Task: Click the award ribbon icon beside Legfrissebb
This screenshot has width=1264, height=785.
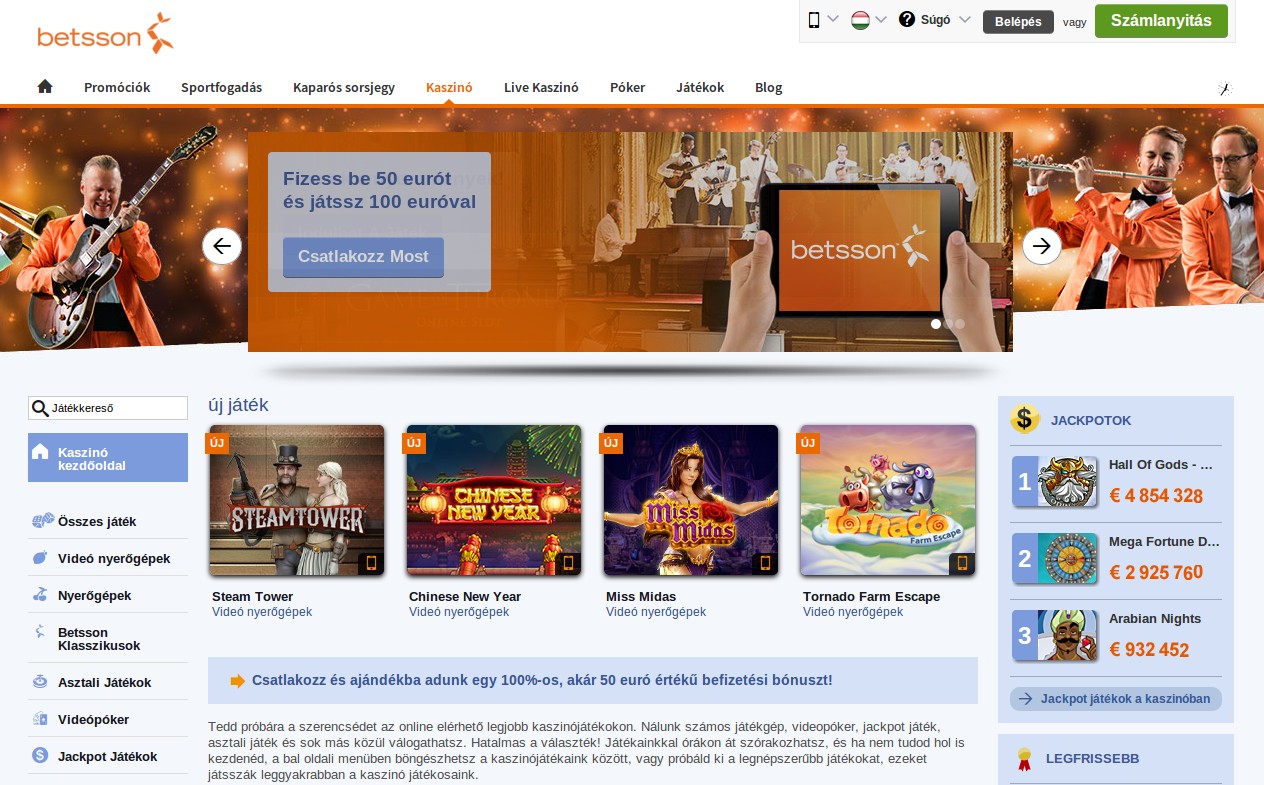Action: tap(1024, 759)
